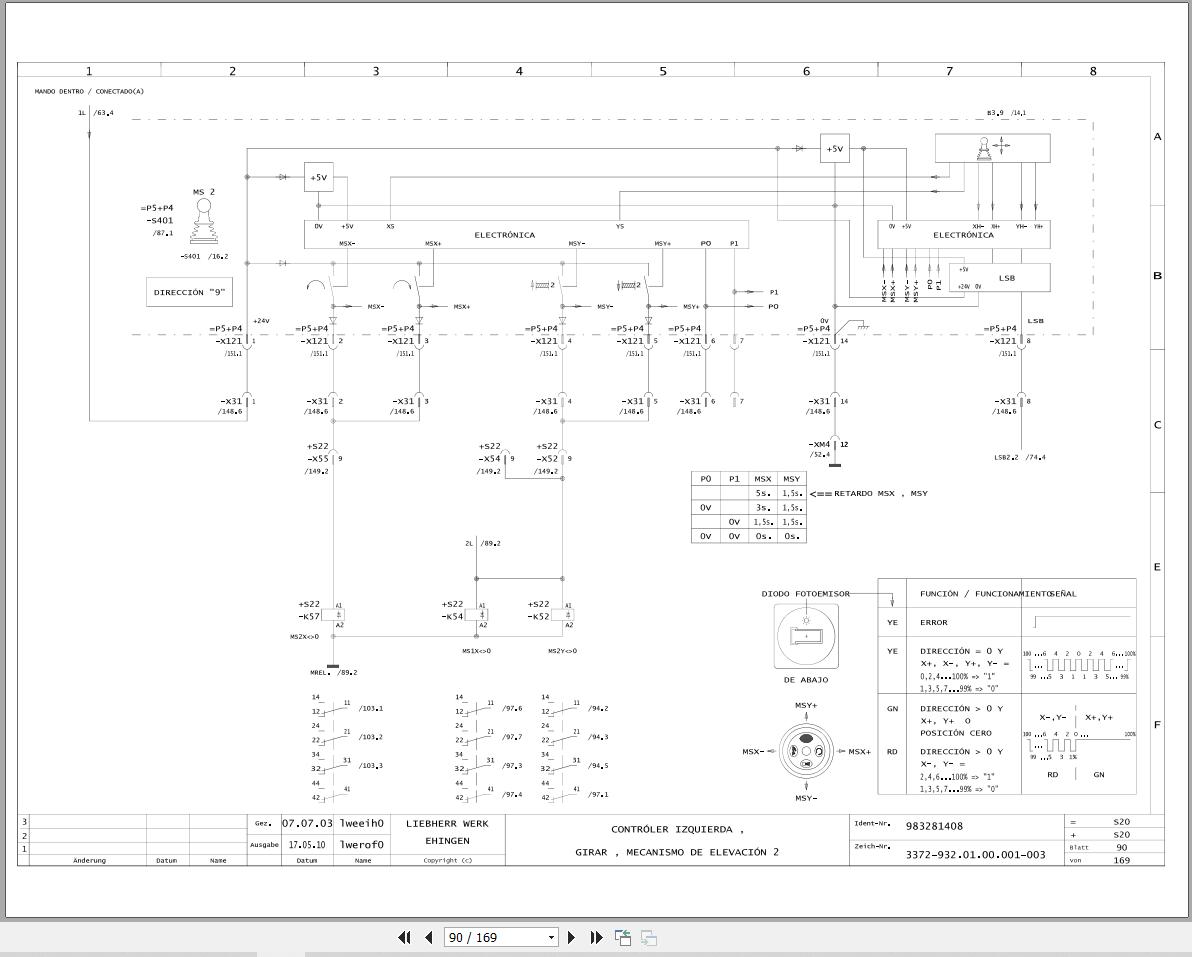Click the MS2Y<>0 label
Image resolution: width=1192 pixels, height=957 pixels.
(563, 651)
